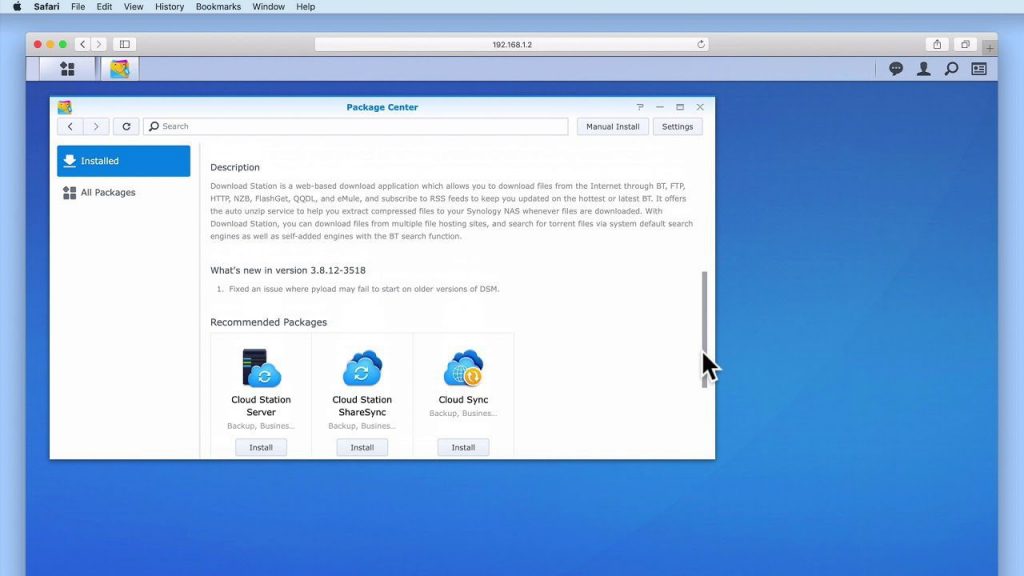Click Safari address bar 192.168.1.2
The width and height of the screenshot is (1024, 576).
pos(512,44)
